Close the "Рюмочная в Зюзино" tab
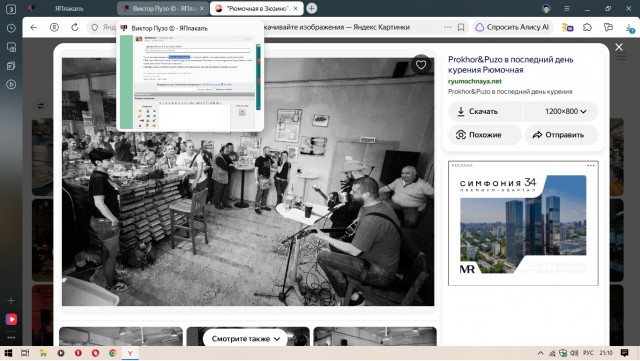The width and height of the screenshot is (640, 361). pos(296,9)
